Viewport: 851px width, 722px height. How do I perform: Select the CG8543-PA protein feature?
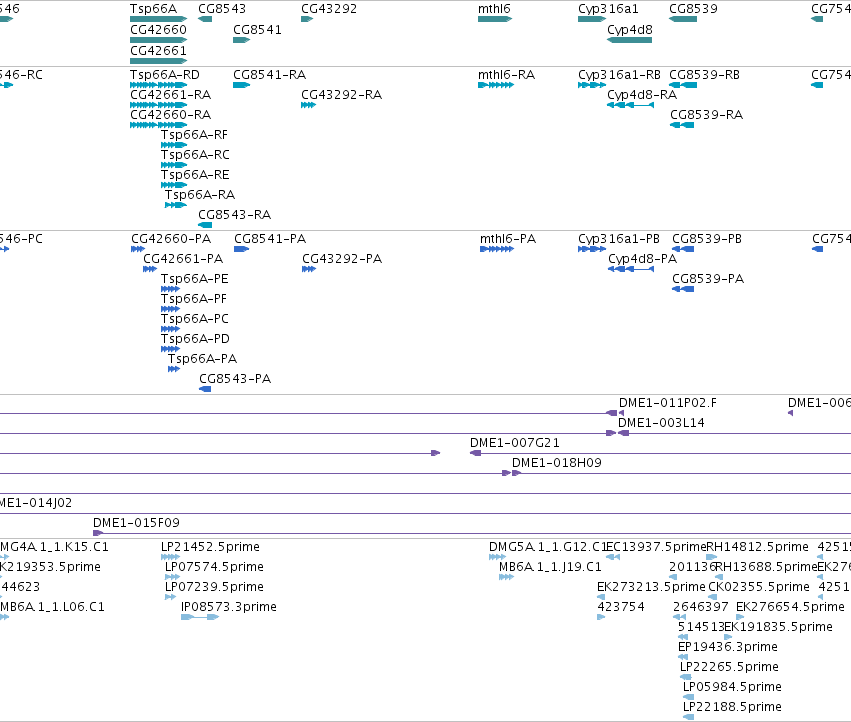tap(205, 389)
